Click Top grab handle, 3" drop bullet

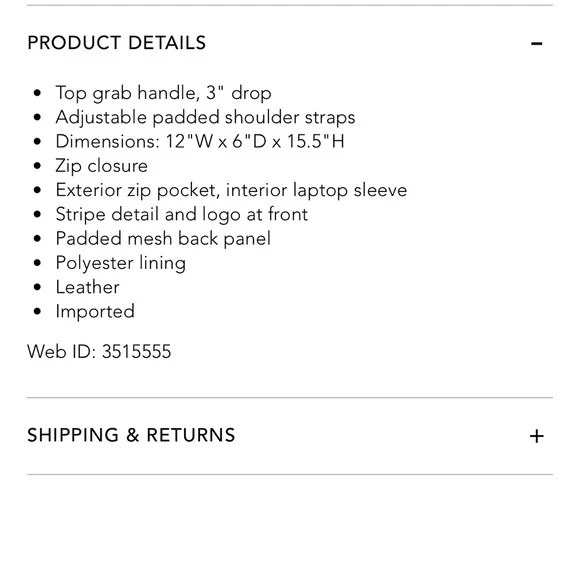(x=163, y=93)
